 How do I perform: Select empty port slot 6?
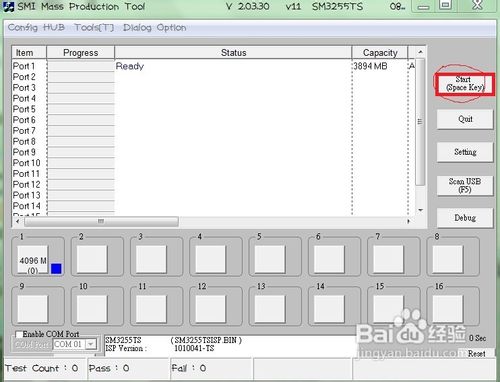pos(329,259)
